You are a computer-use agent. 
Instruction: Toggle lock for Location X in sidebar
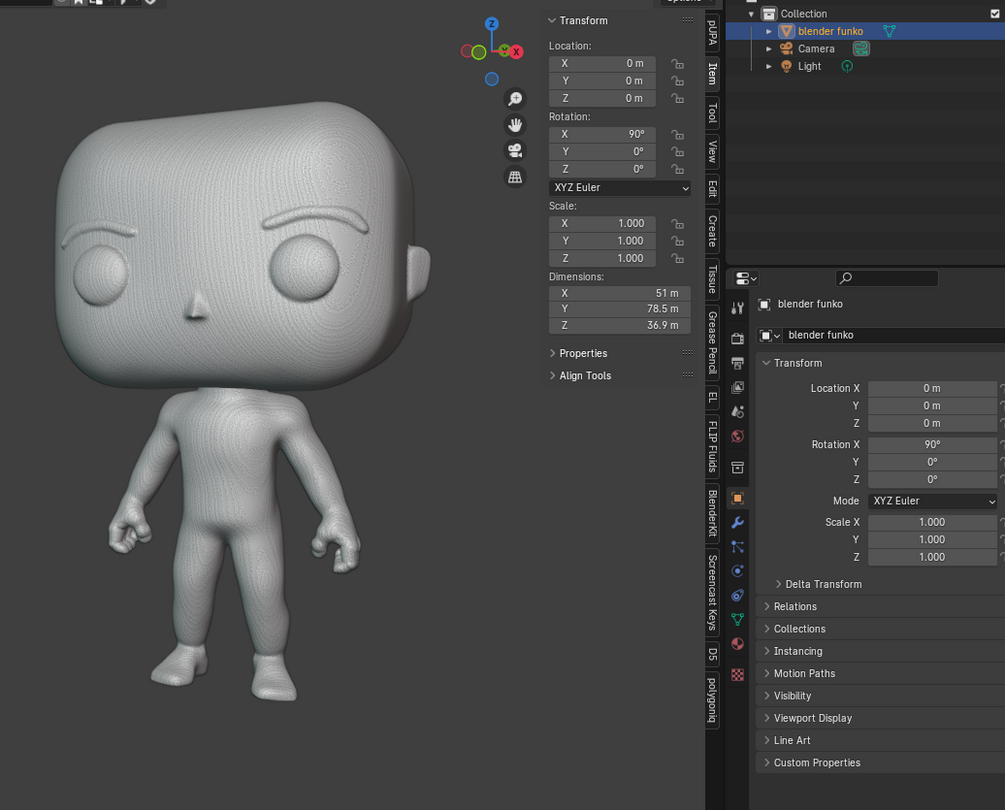[x=677, y=63]
